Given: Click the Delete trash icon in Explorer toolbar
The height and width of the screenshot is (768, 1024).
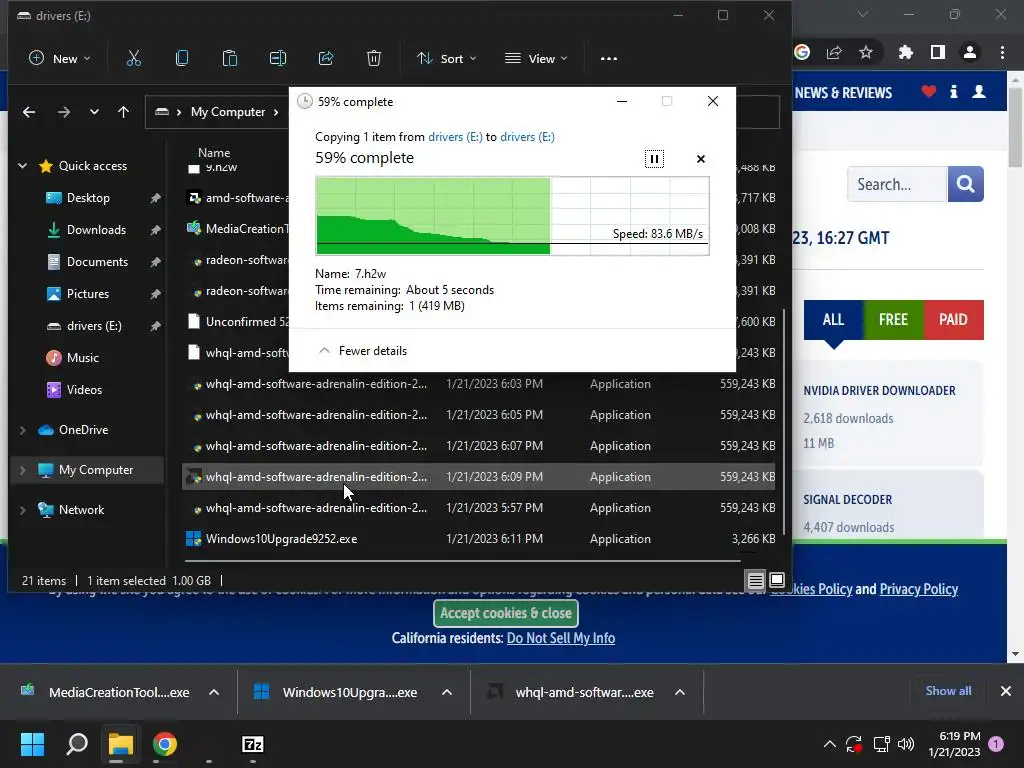Looking at the screenshot, I should 374,58.
